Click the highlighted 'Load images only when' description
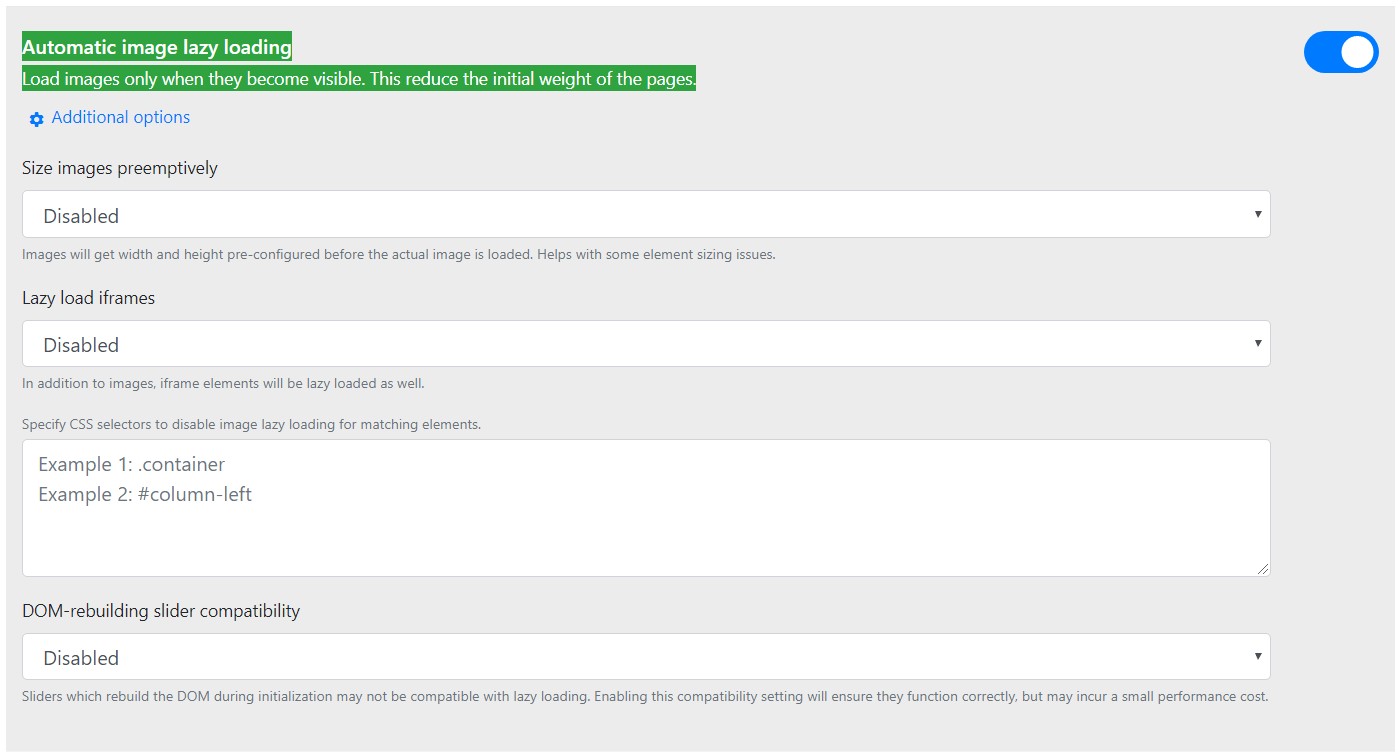 click(358, 79)
